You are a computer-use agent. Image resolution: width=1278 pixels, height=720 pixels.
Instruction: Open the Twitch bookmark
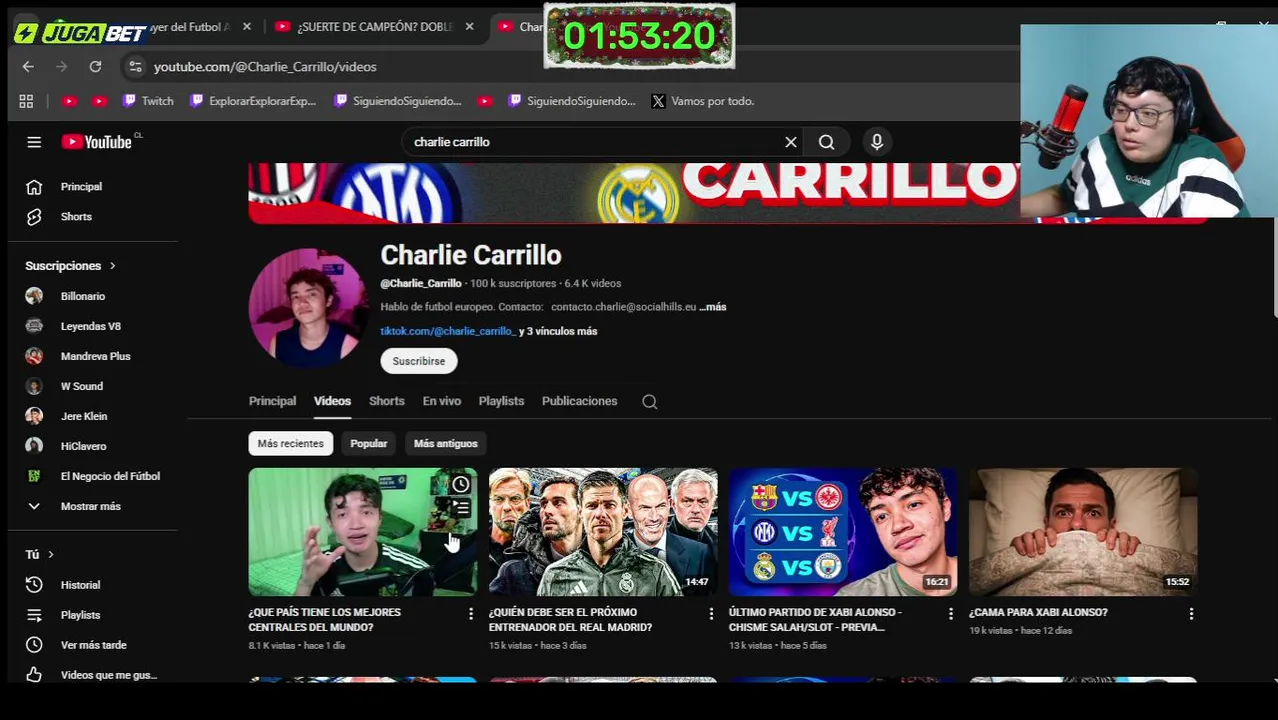click(148, 101)
